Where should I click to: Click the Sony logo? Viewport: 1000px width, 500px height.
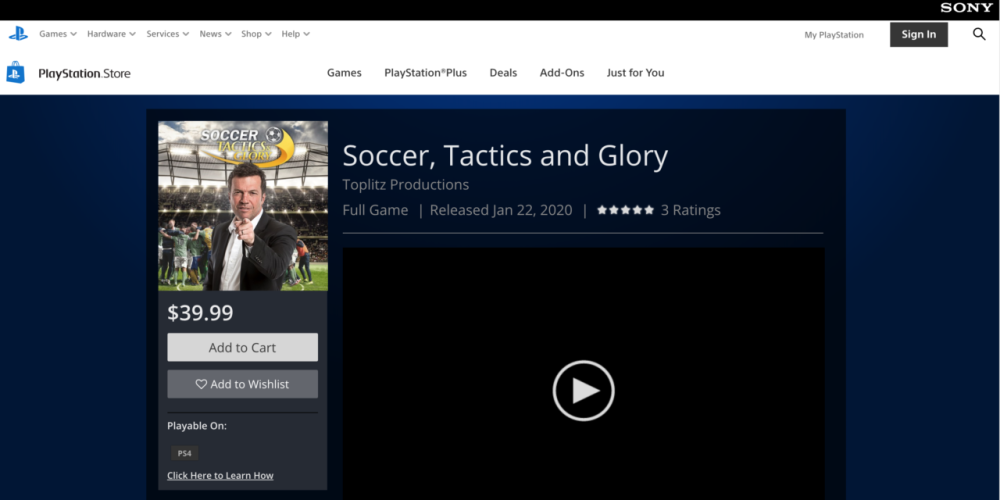pos(966,8)
